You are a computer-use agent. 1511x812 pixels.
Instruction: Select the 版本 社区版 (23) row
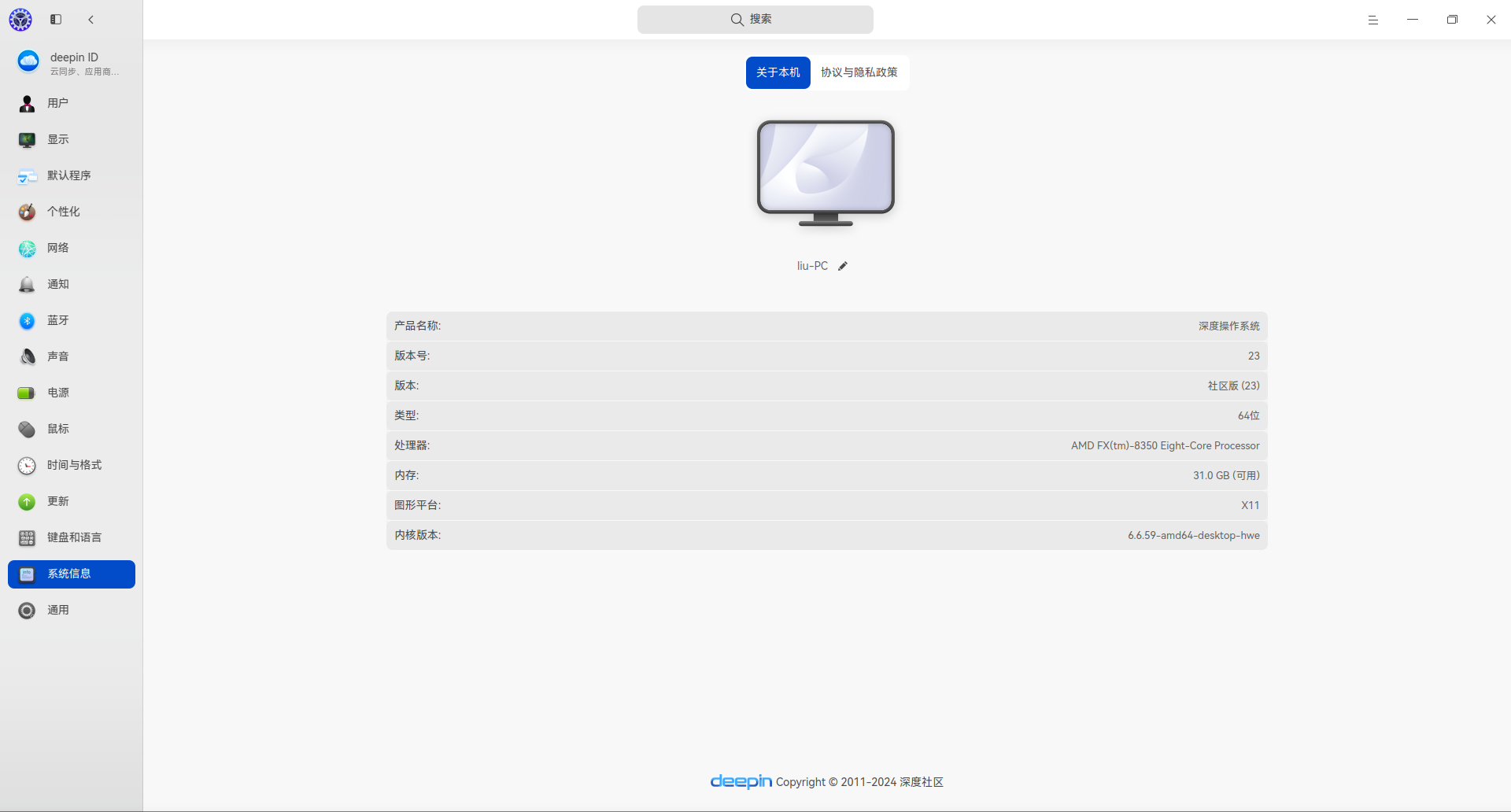827,386
